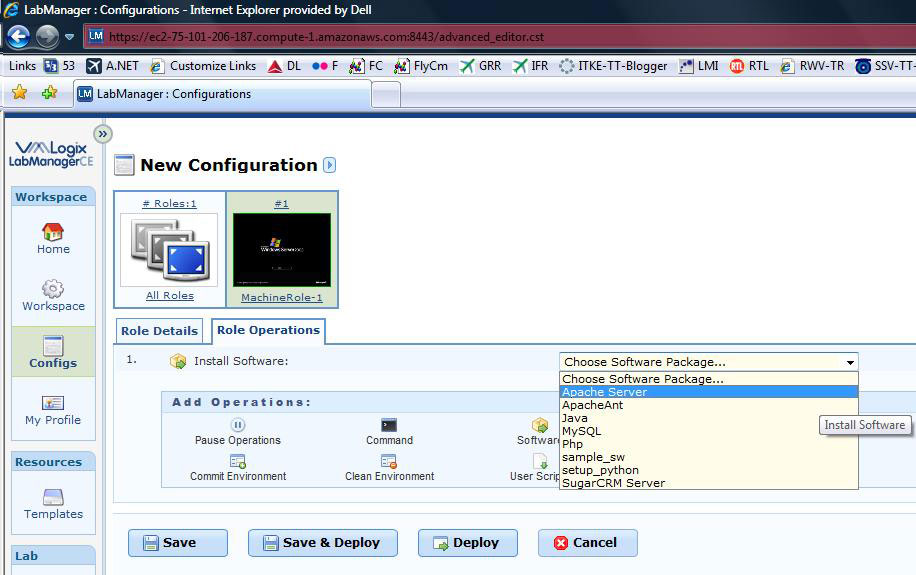The width and height of the screenshot is (916, 575).
Task: Click the # Roles:1 link
Action: pos(169,203)
